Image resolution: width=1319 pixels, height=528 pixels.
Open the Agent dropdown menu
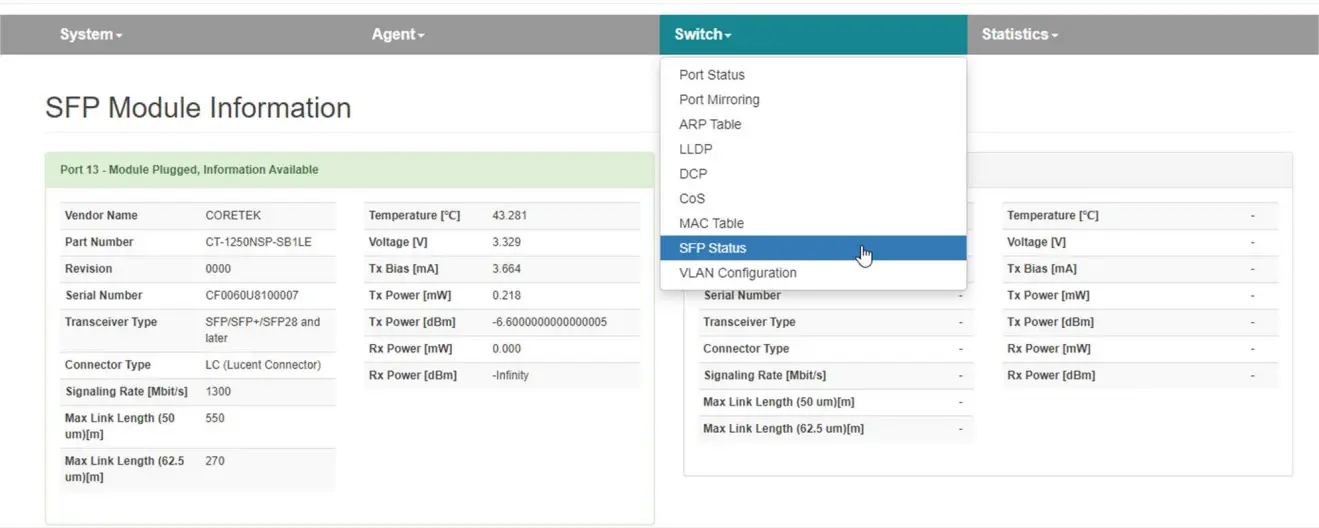[x=398, y=34]
